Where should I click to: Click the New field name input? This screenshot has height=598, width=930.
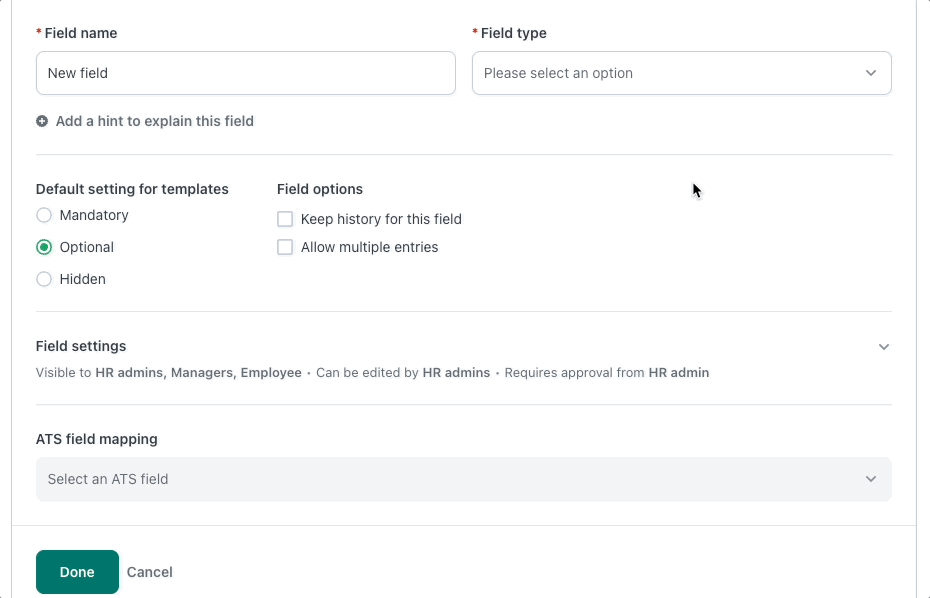(x=245, y=72)
